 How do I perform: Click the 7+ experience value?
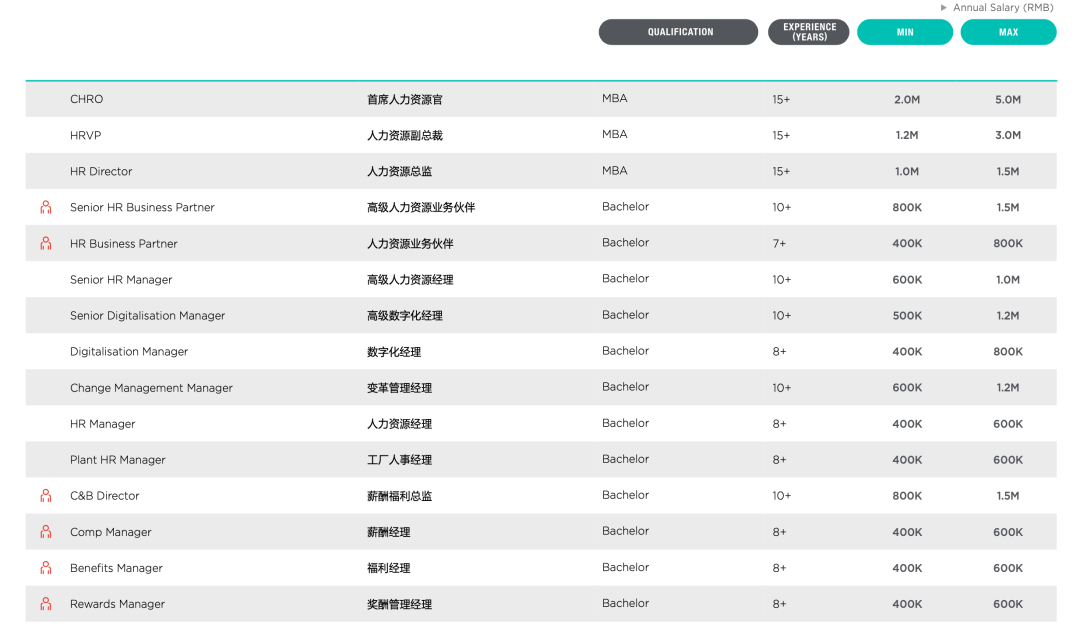779,243
